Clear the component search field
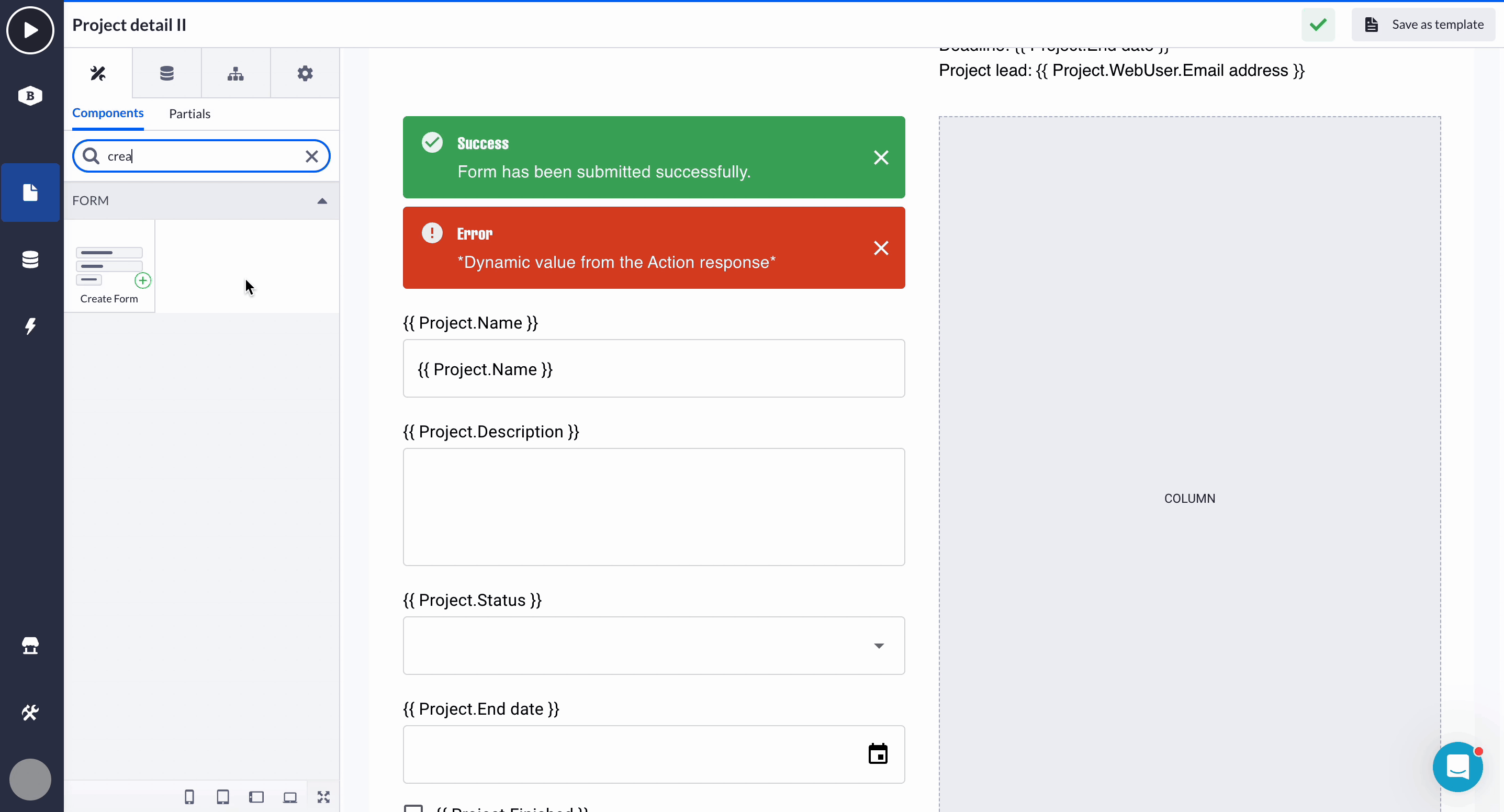Image resolution: width=1504 pixels, height=812 pixels. click(312, 156)
